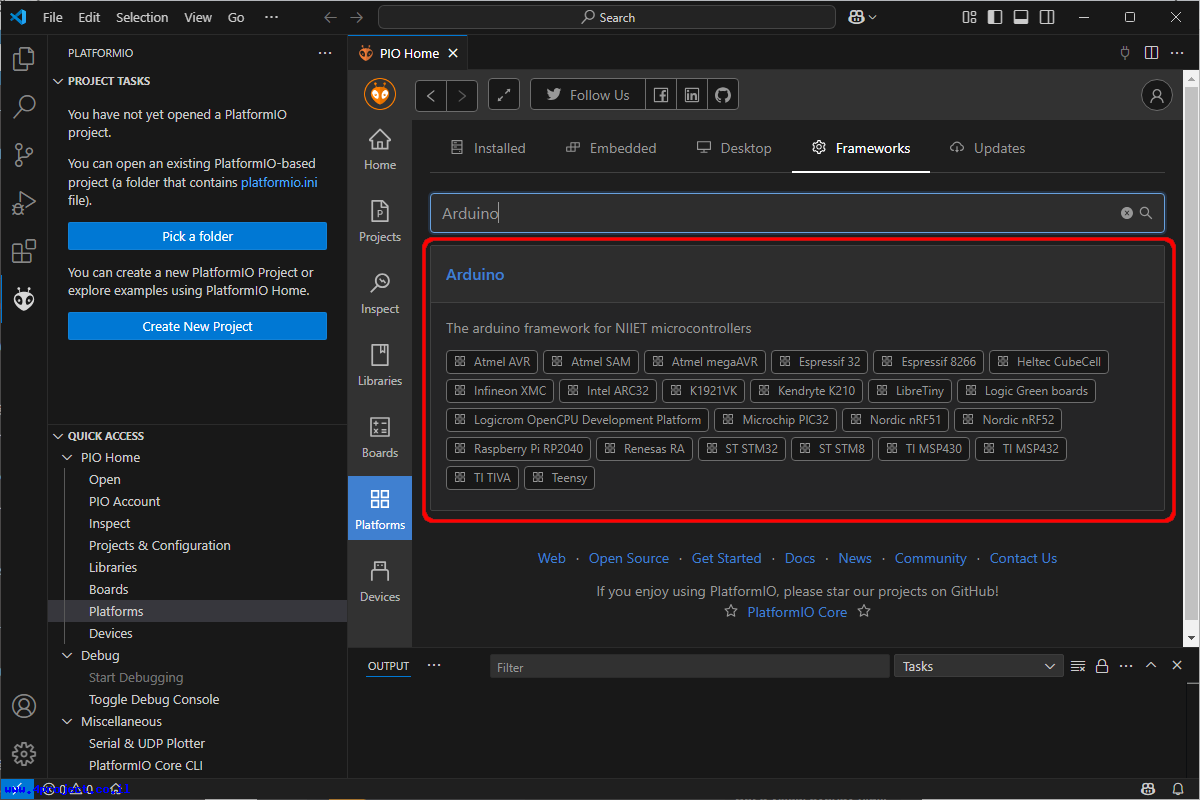This screenshot has height=800, width=1200.
Task: Go to PIO Home section
Action: [380, 149]
